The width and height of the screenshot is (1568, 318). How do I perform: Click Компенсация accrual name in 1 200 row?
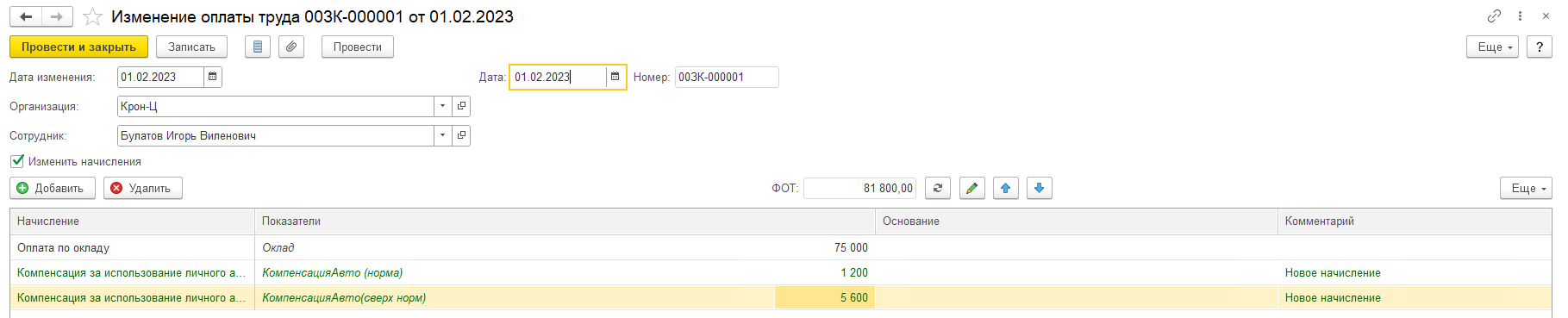[x=132, y=272]
